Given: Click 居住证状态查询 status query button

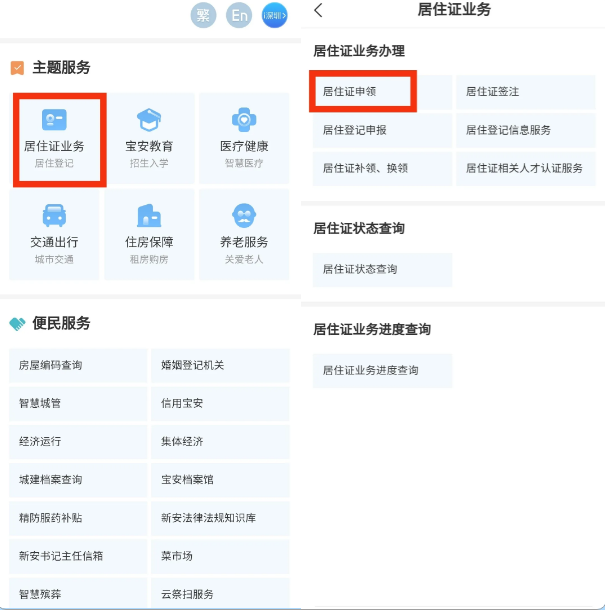Looking at the screenshot, I should click(x=382, y=270).
